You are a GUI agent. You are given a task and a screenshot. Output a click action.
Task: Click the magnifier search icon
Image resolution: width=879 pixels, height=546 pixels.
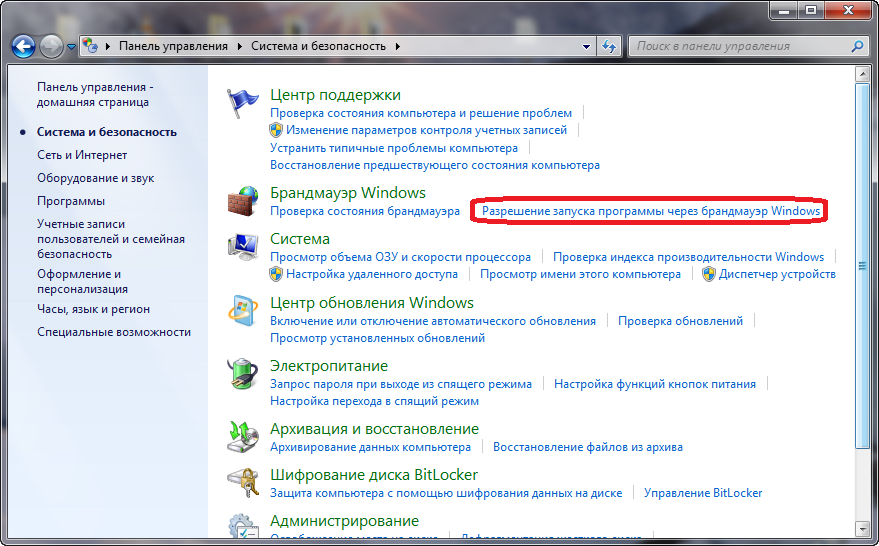pos(857,46)
